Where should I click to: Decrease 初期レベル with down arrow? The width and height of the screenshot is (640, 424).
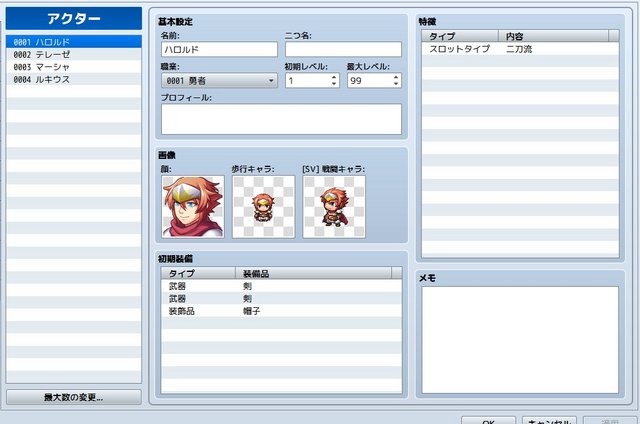(x=334, y=84)
